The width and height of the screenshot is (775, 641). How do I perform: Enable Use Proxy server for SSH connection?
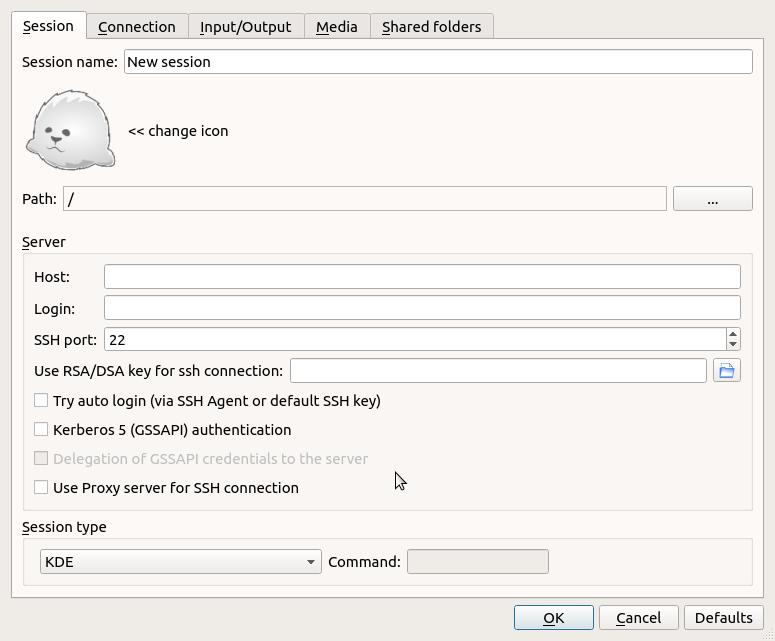(x=41, y=487)
